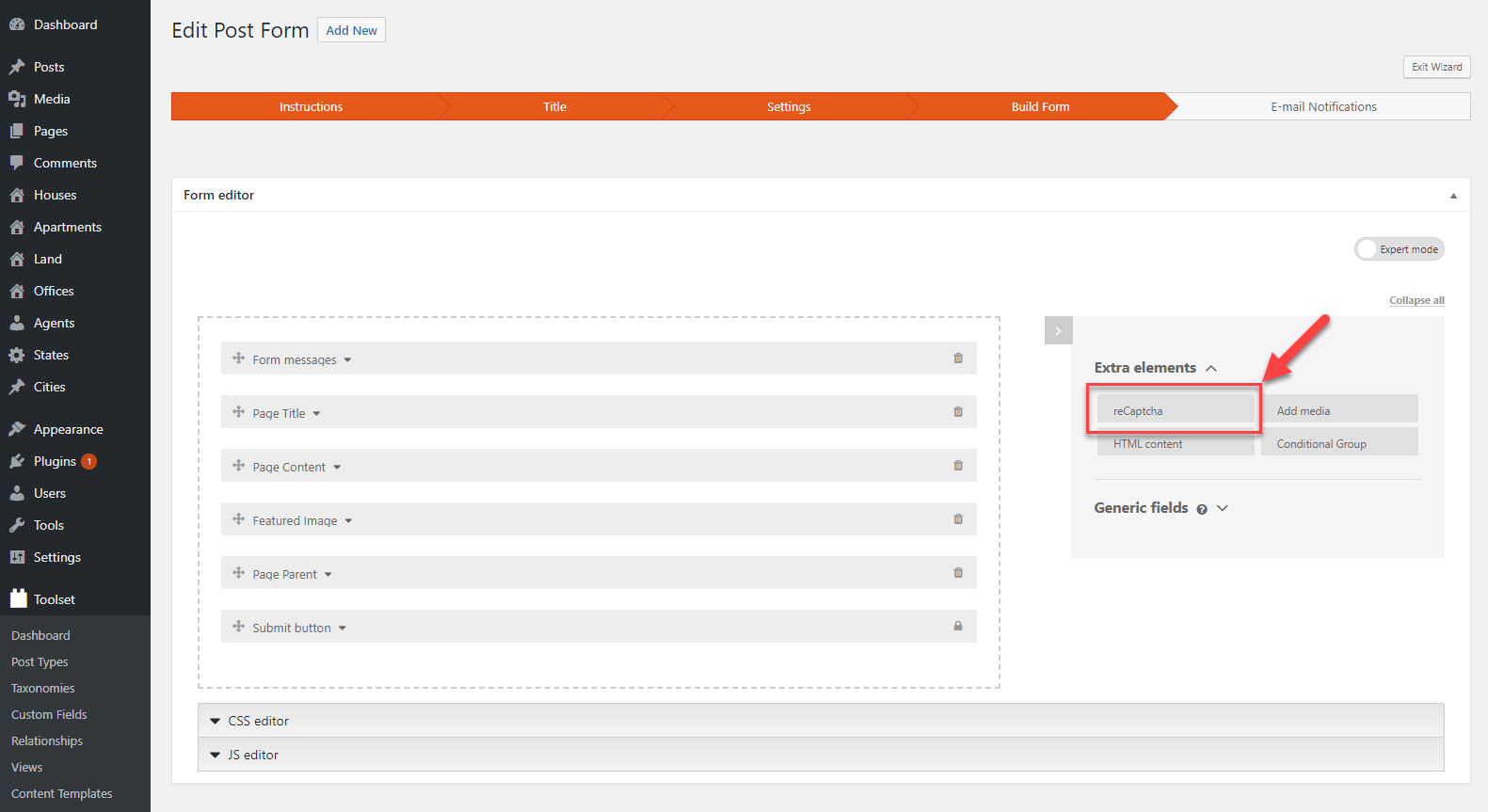
Task: Click the move handle of Submit button row
Action: (x=238, y=627)
